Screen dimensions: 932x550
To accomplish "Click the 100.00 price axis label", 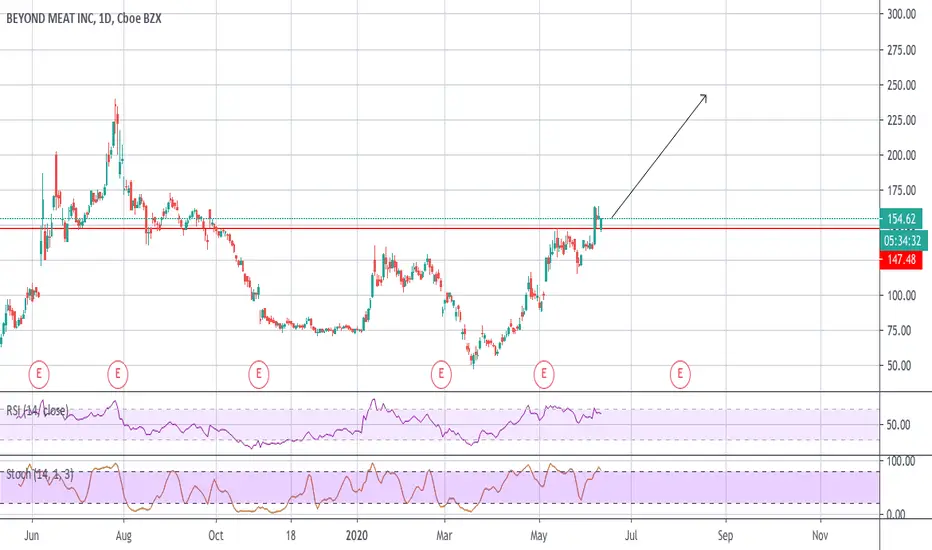I will pos(901,296).
